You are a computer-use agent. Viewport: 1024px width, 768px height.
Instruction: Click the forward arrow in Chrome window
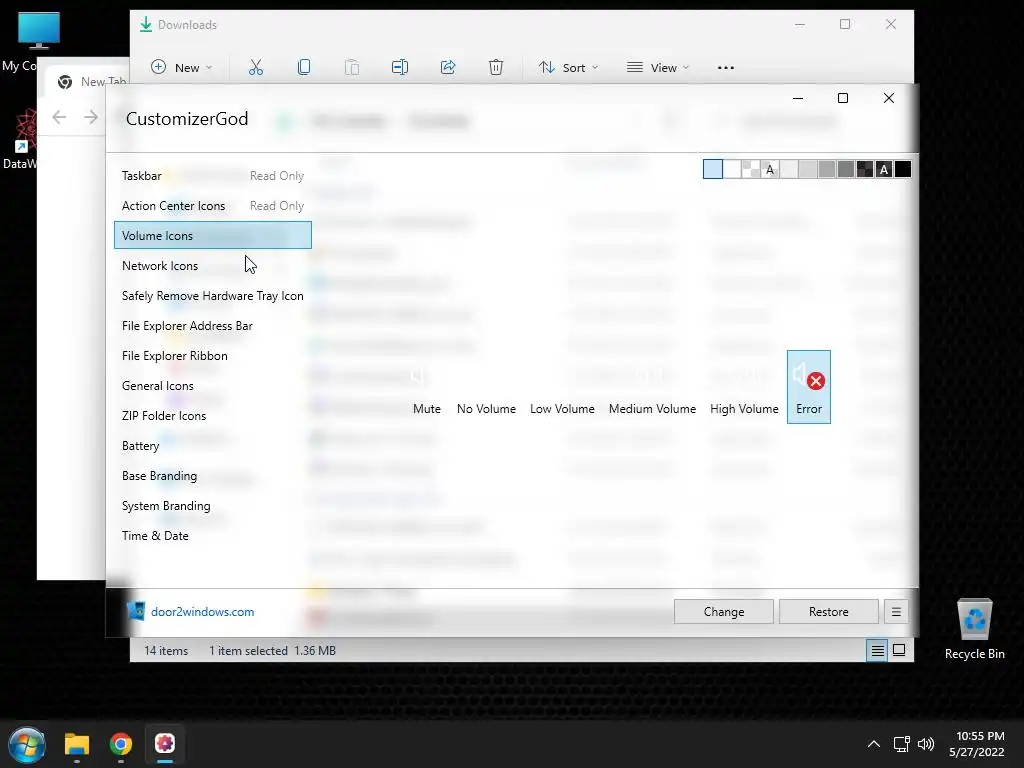[91, 117]
